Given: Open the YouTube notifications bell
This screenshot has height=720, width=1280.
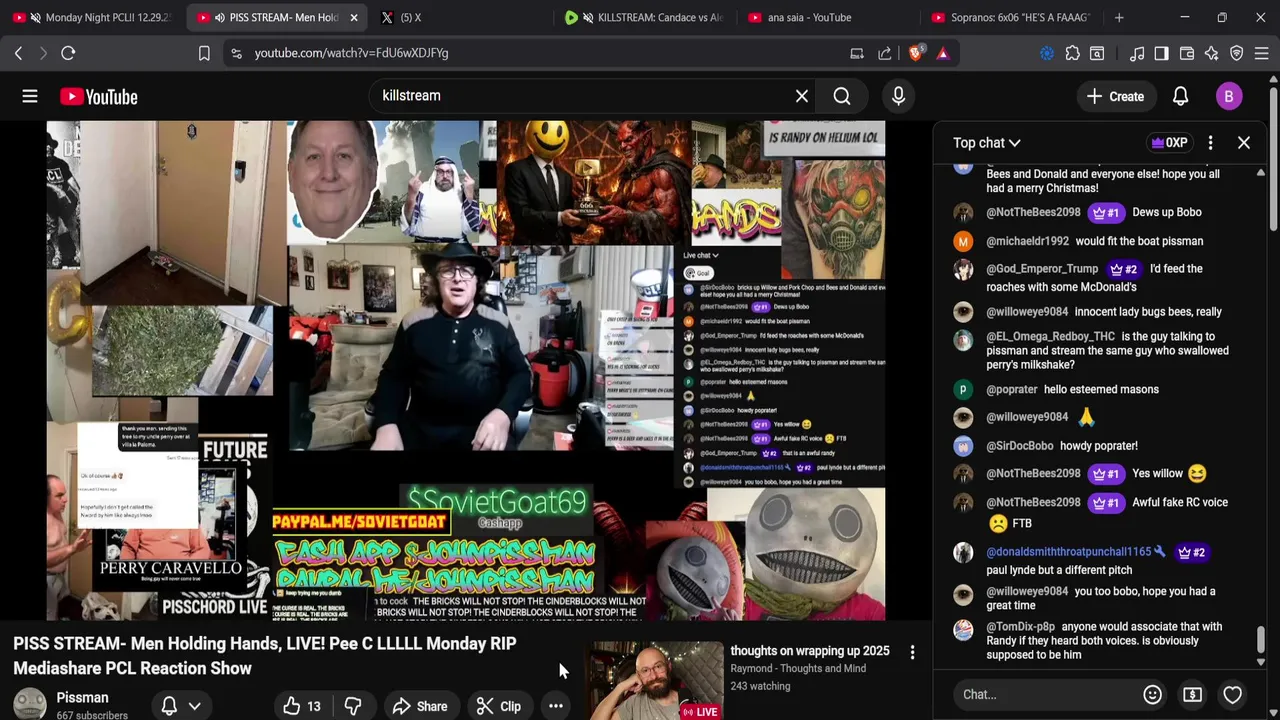Looking at the screenshot, I should coord(1180,96).
